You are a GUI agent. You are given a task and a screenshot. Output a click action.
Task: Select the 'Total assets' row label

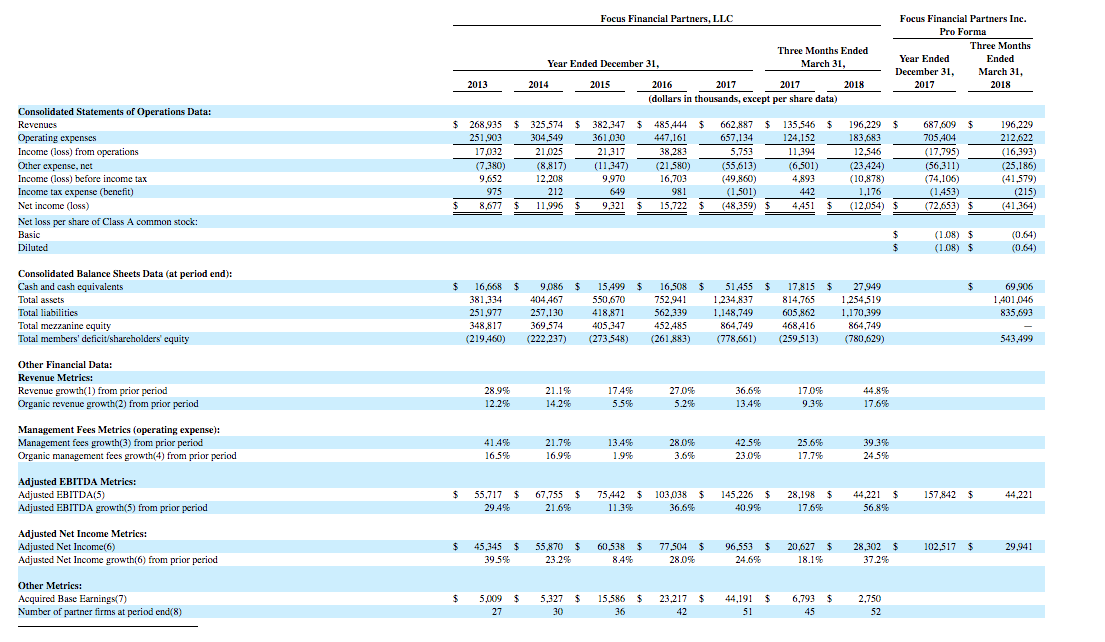pos(41,300)
